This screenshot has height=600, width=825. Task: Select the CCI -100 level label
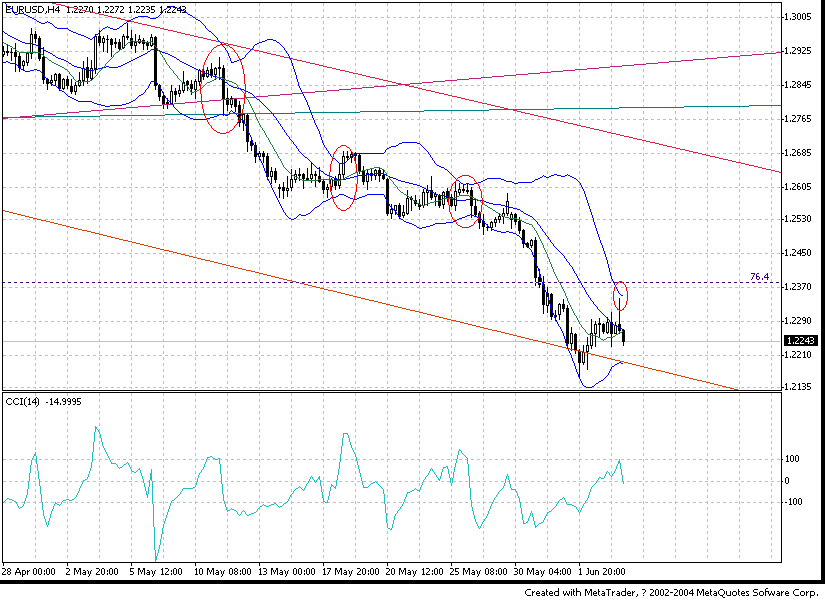[793, 502]
